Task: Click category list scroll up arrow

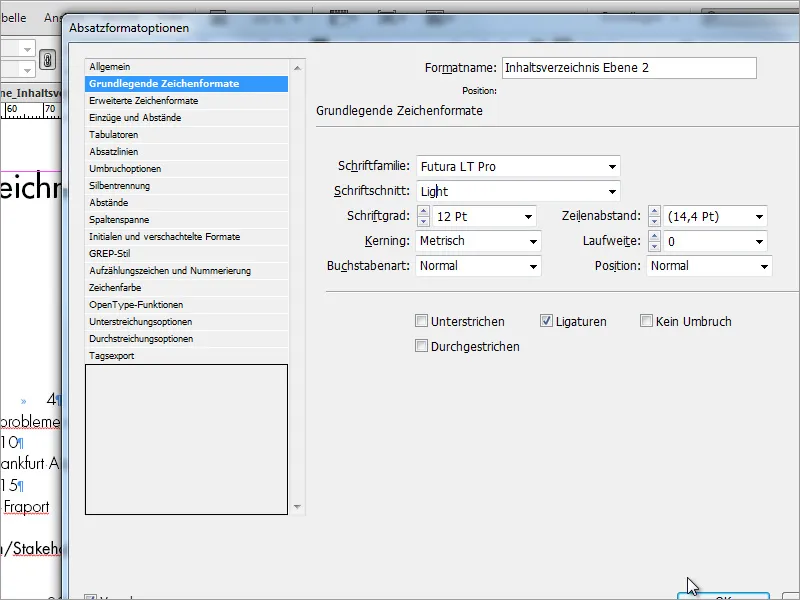Action: (x=297, y=68)
